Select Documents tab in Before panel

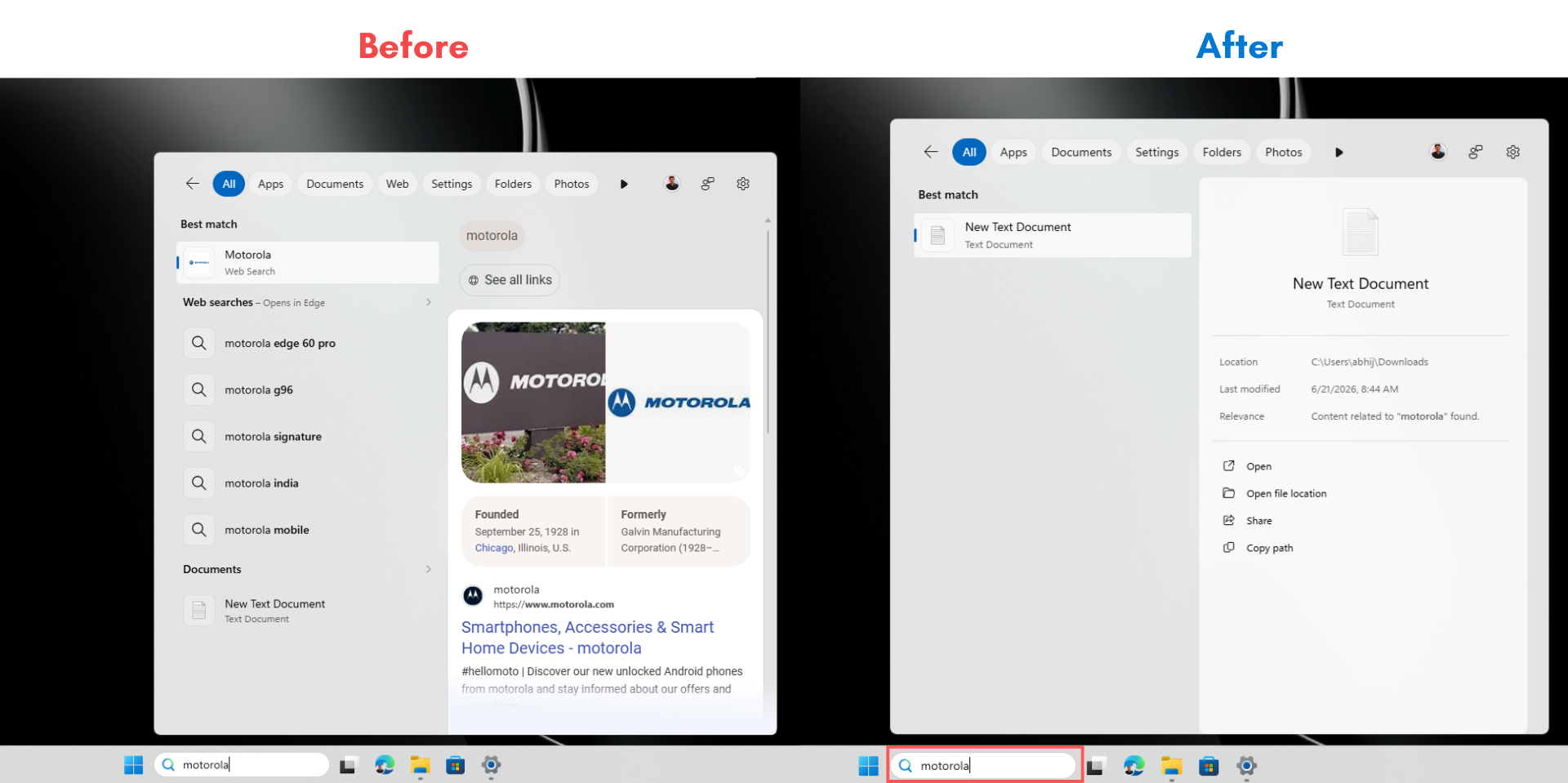point(335,184)
